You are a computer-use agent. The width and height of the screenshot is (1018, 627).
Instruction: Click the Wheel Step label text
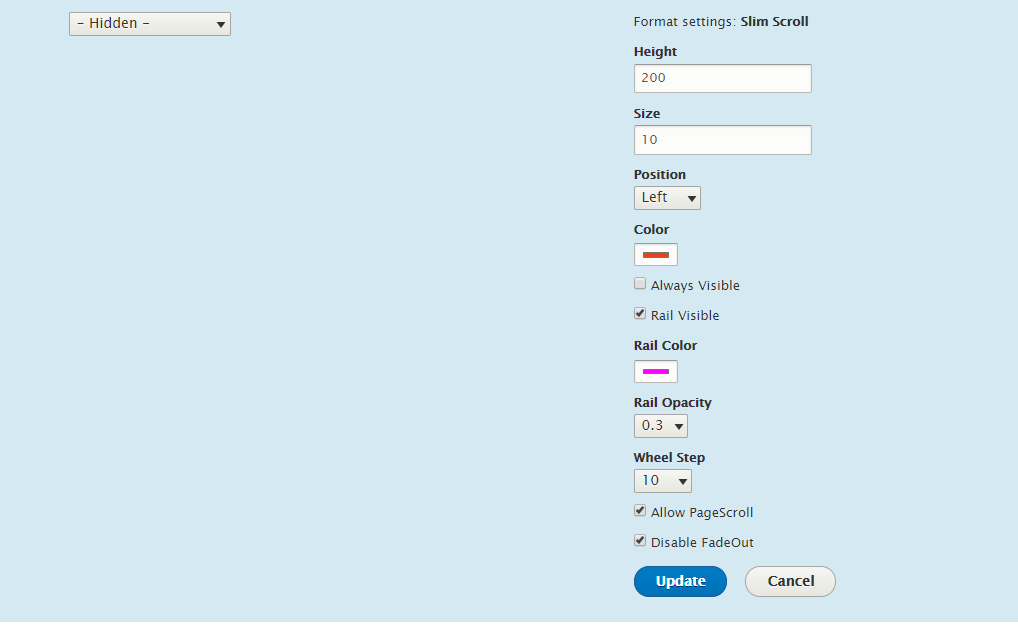point(669,458)
